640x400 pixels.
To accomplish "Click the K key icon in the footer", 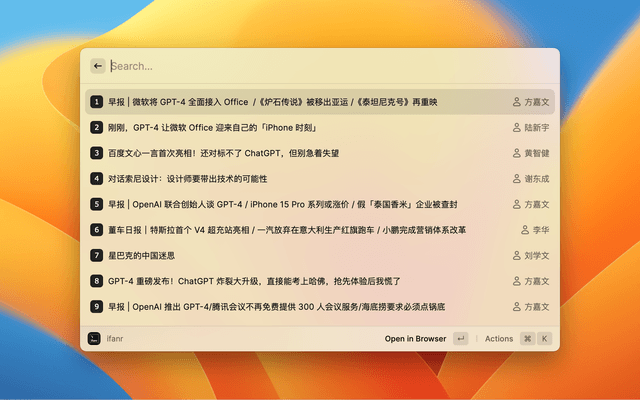I will point(544,339).
